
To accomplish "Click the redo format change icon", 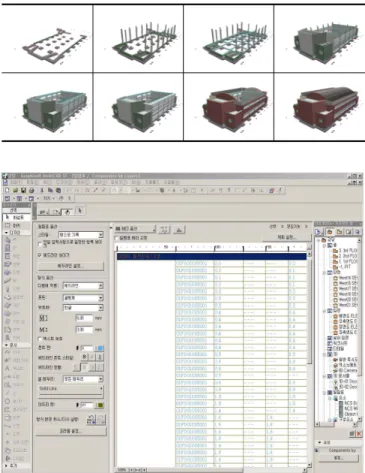I will [x=101, y=419].
